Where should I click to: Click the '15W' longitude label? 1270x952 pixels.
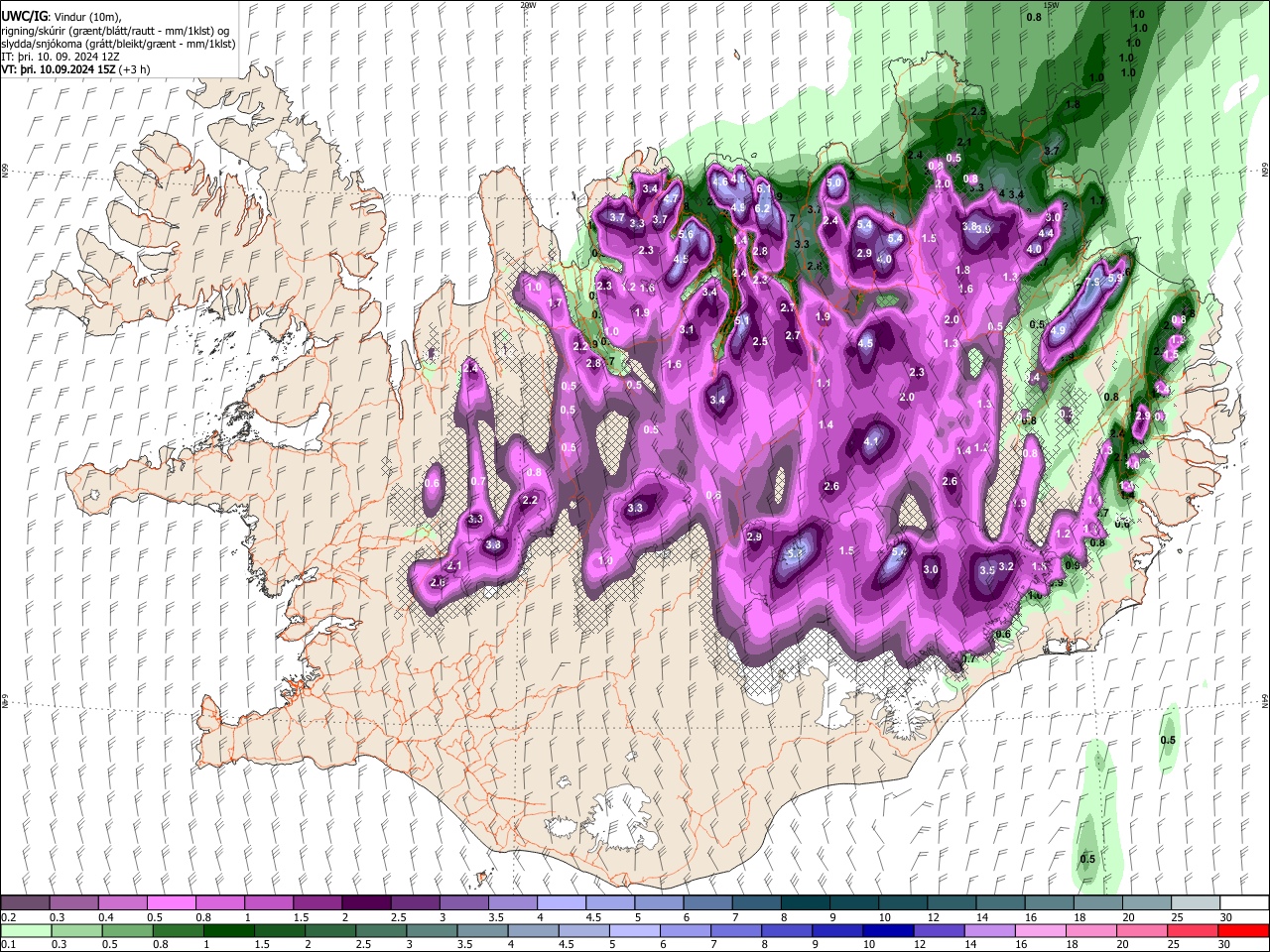(x=1051, y=5)
